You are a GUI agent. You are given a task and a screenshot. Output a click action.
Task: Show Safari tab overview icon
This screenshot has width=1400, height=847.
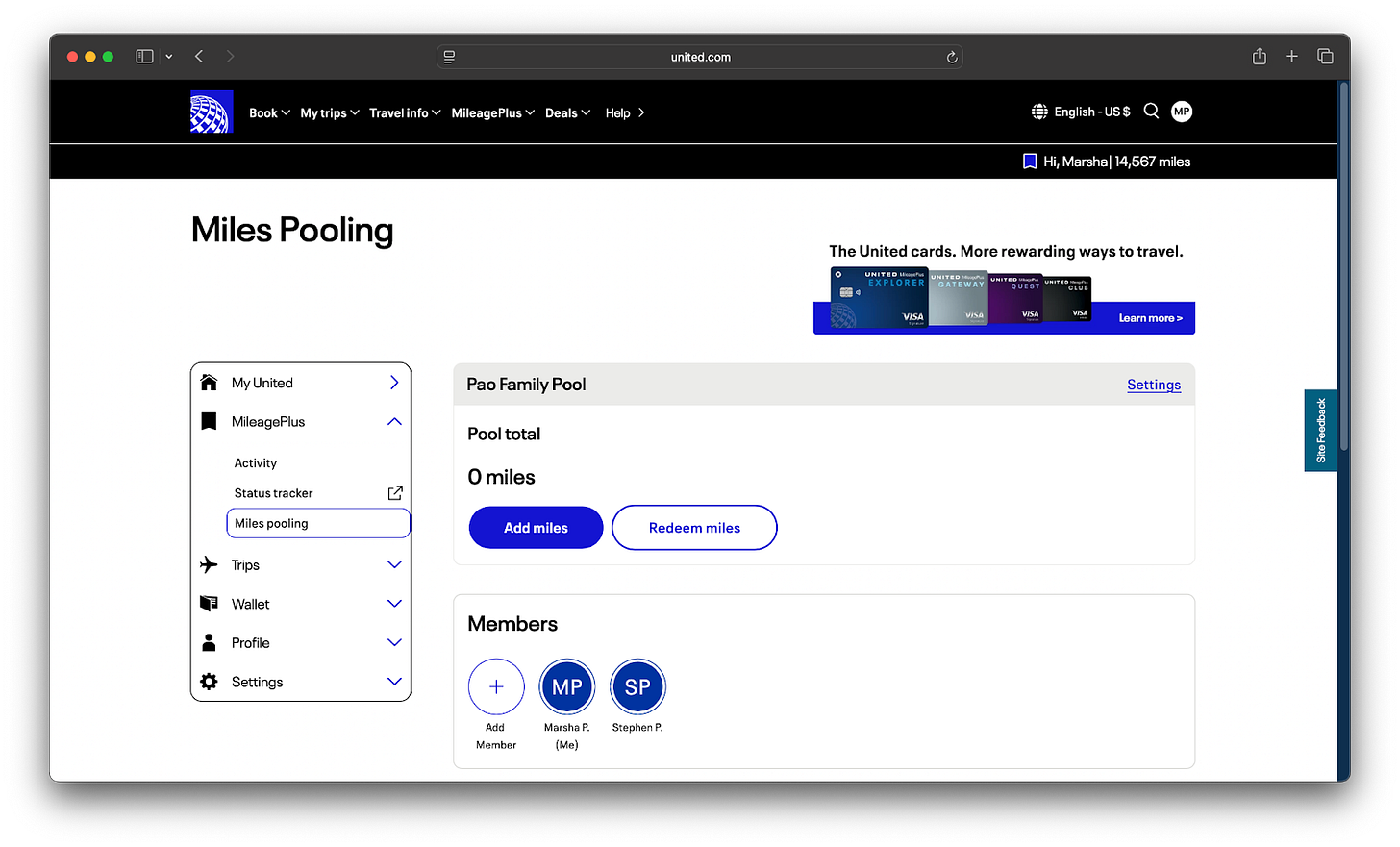tap(1325, 57)
